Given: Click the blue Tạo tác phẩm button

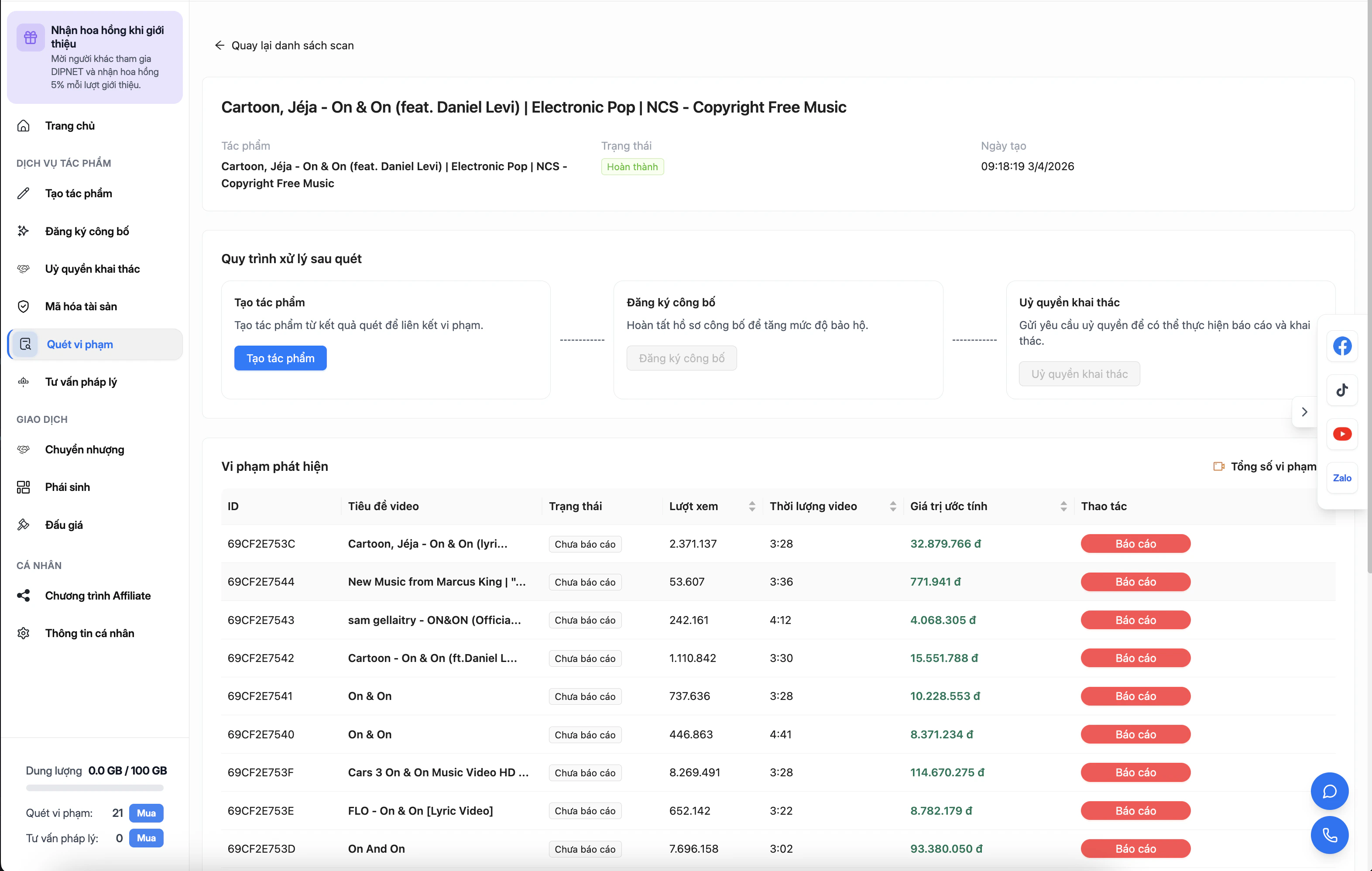Looking at the screenshot, I should point(280,358).
